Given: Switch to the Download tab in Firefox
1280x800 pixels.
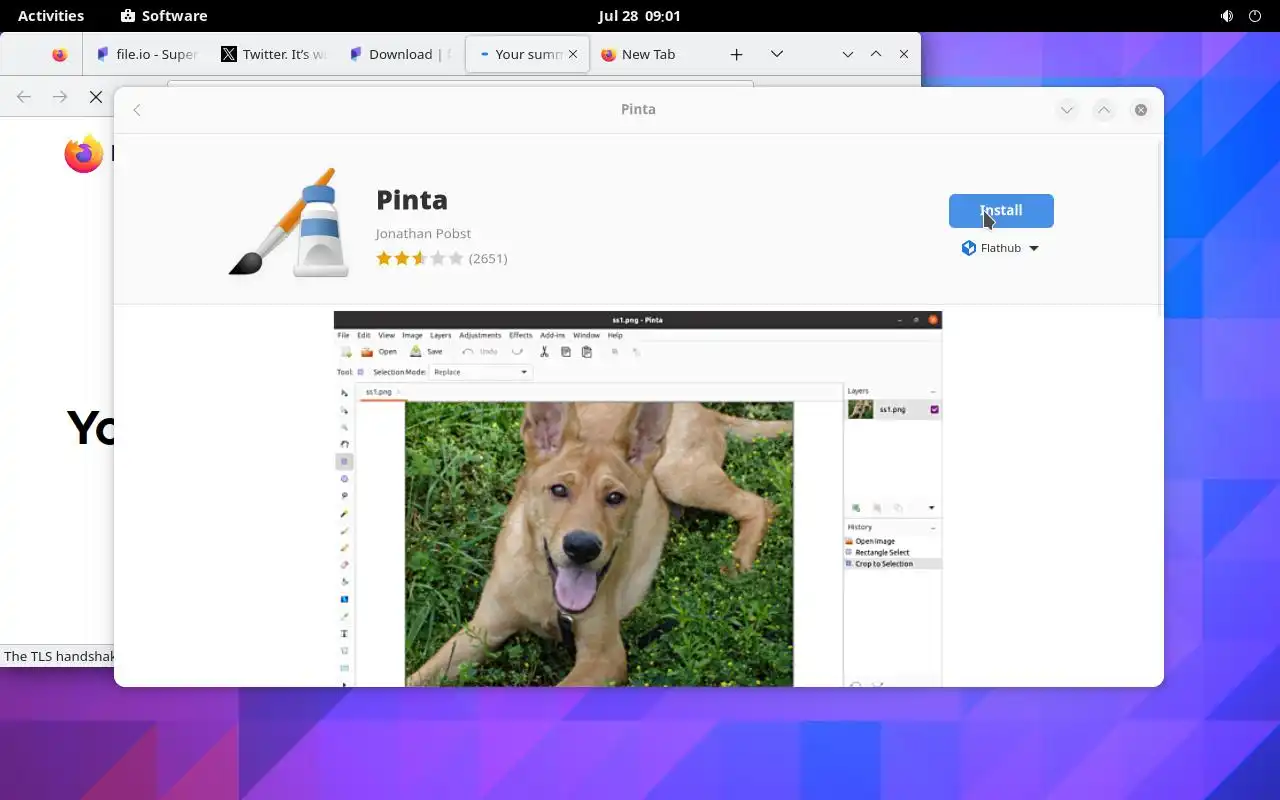Looking at the screenshot, I should pos(400,55).
